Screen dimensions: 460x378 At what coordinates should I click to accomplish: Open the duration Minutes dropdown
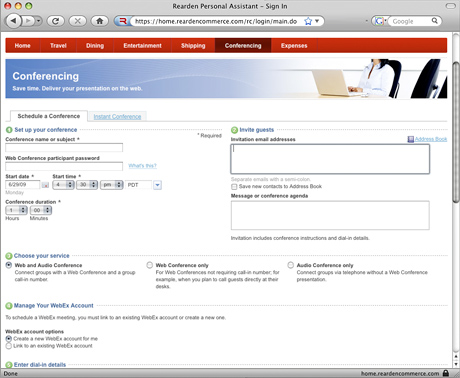click(41, 210)
